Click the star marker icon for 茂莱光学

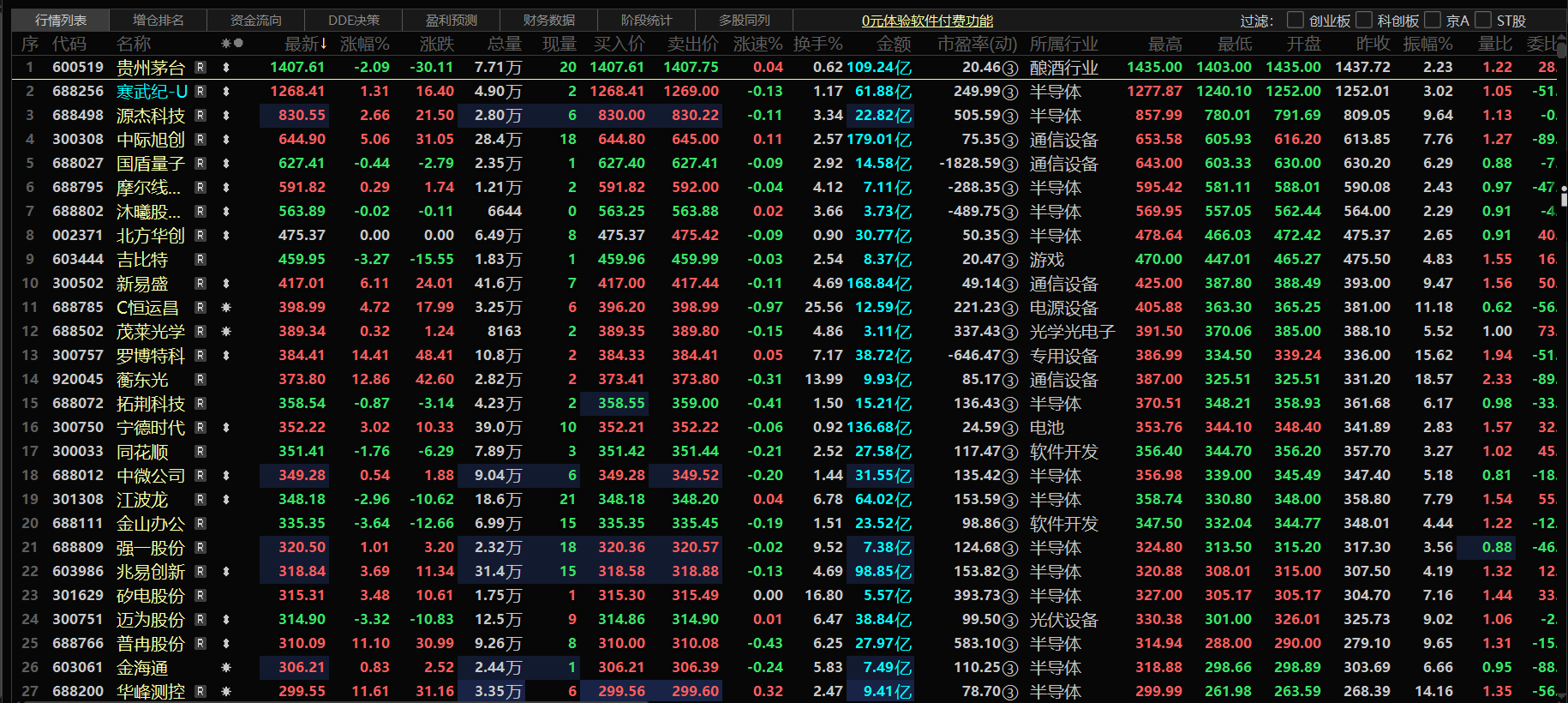(x=226, y=331)
